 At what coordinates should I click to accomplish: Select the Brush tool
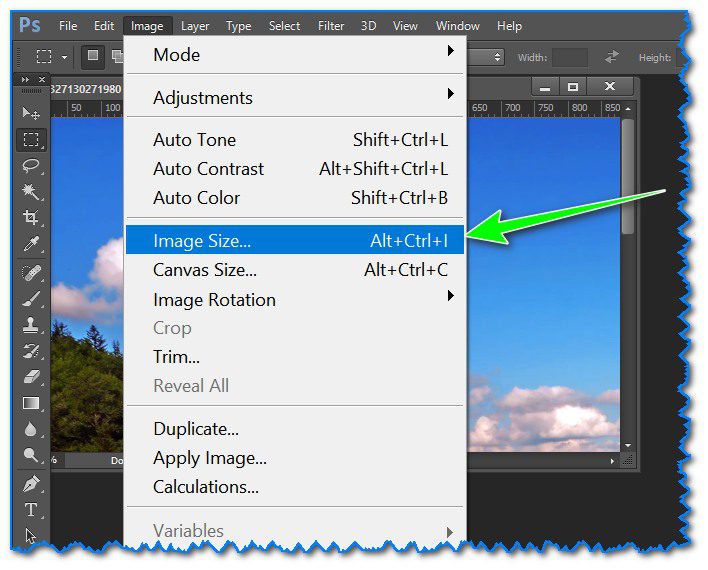tap(31, 298)
